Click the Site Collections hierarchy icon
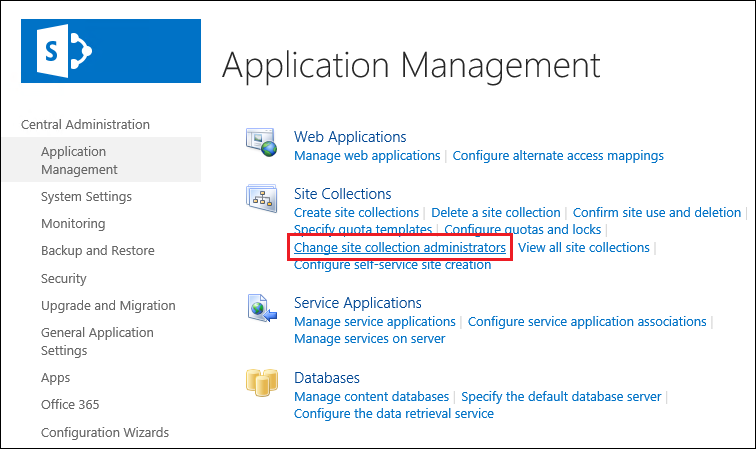756x449 pixels. (261, 198)
